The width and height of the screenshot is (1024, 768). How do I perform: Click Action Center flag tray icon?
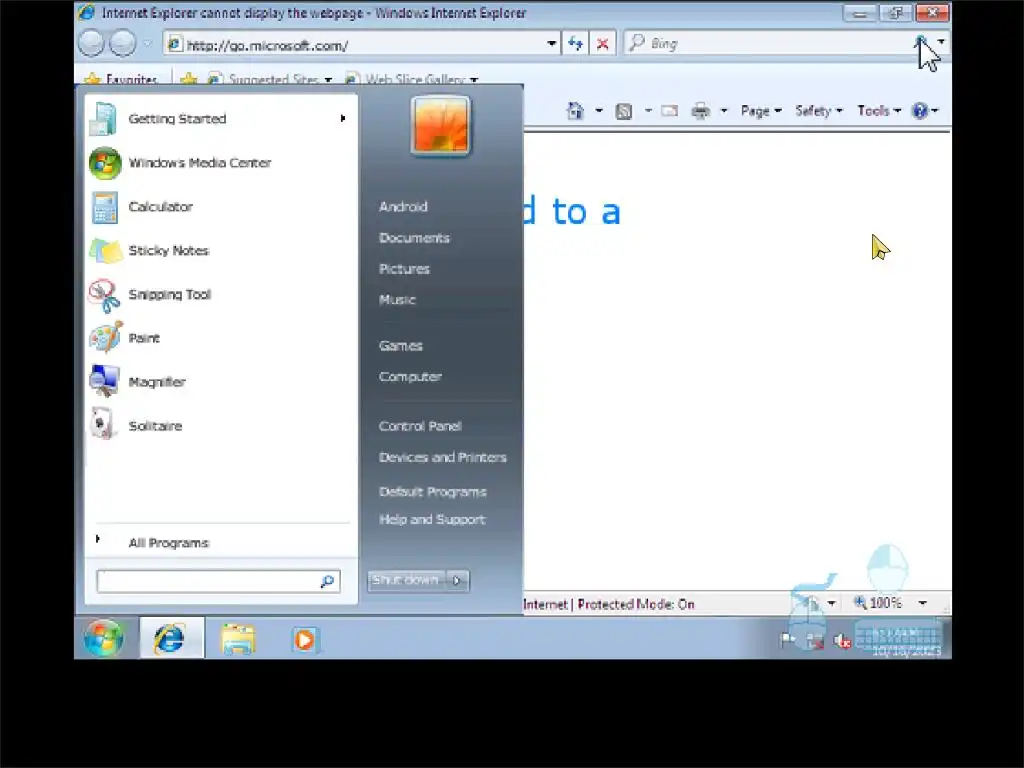point(788,641)
